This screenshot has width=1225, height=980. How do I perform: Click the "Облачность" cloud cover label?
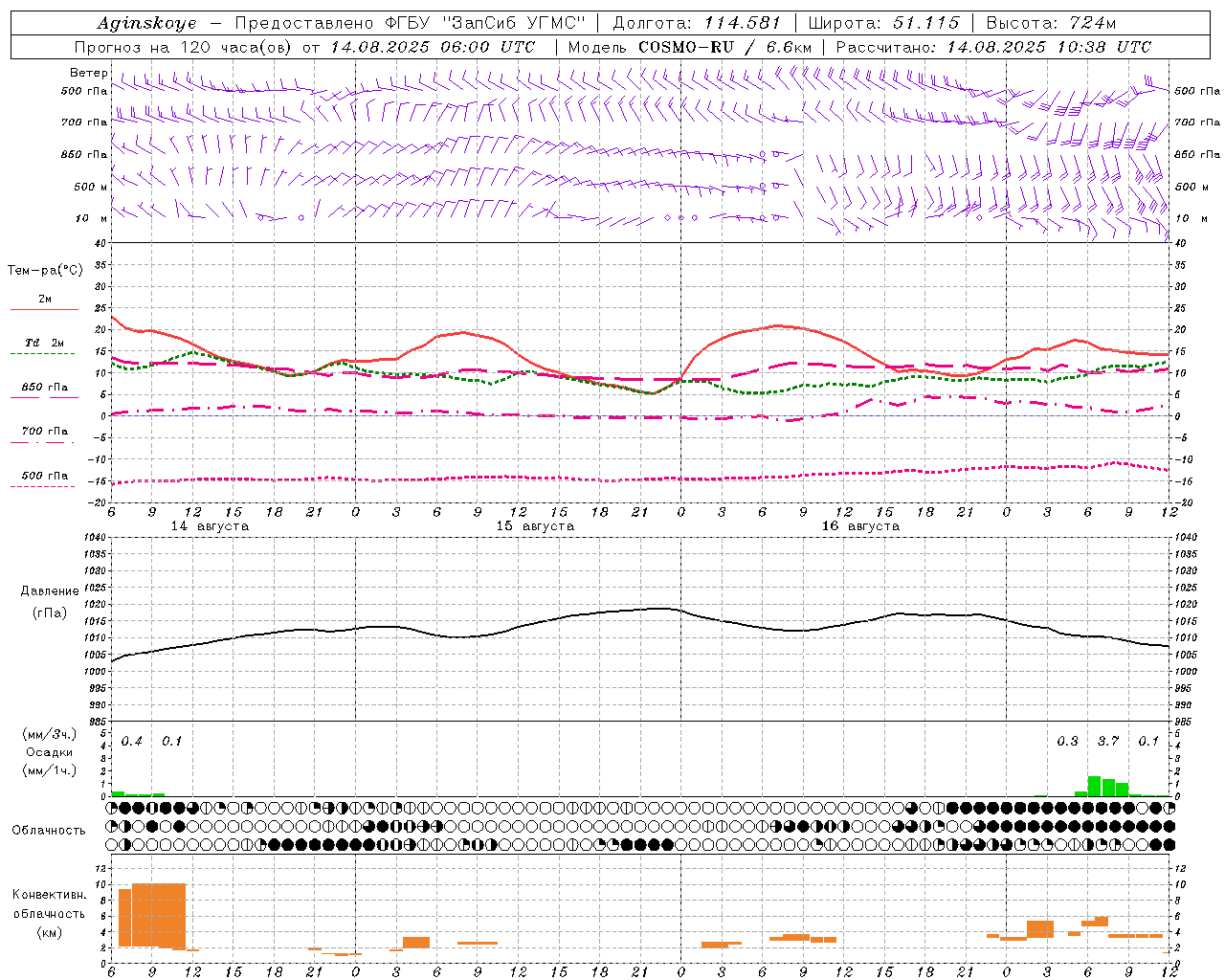49,831
